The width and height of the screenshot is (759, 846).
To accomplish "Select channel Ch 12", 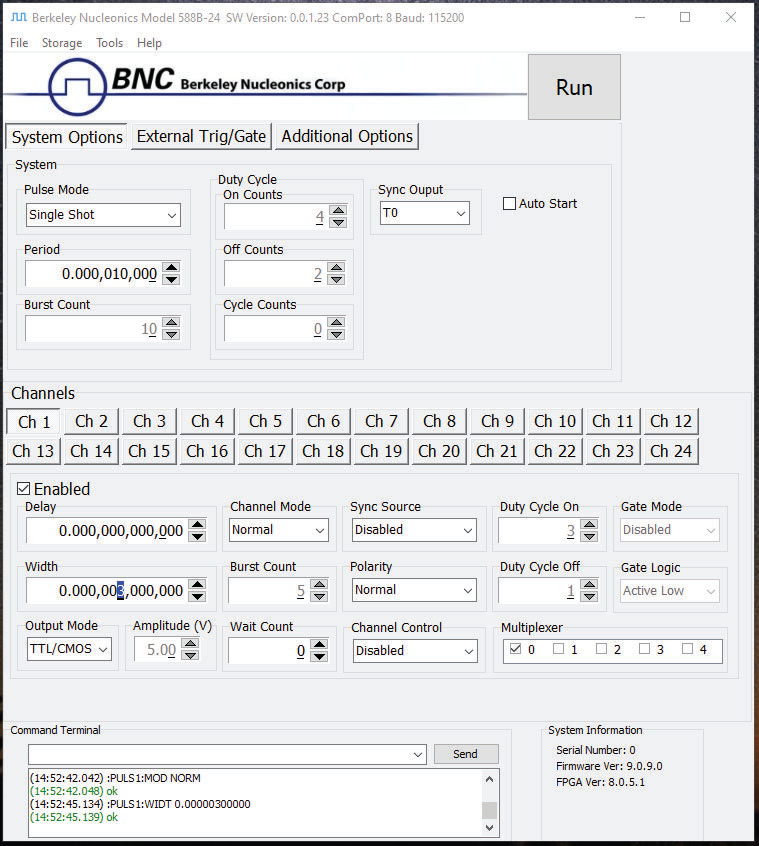I will [x=671, y=421].
